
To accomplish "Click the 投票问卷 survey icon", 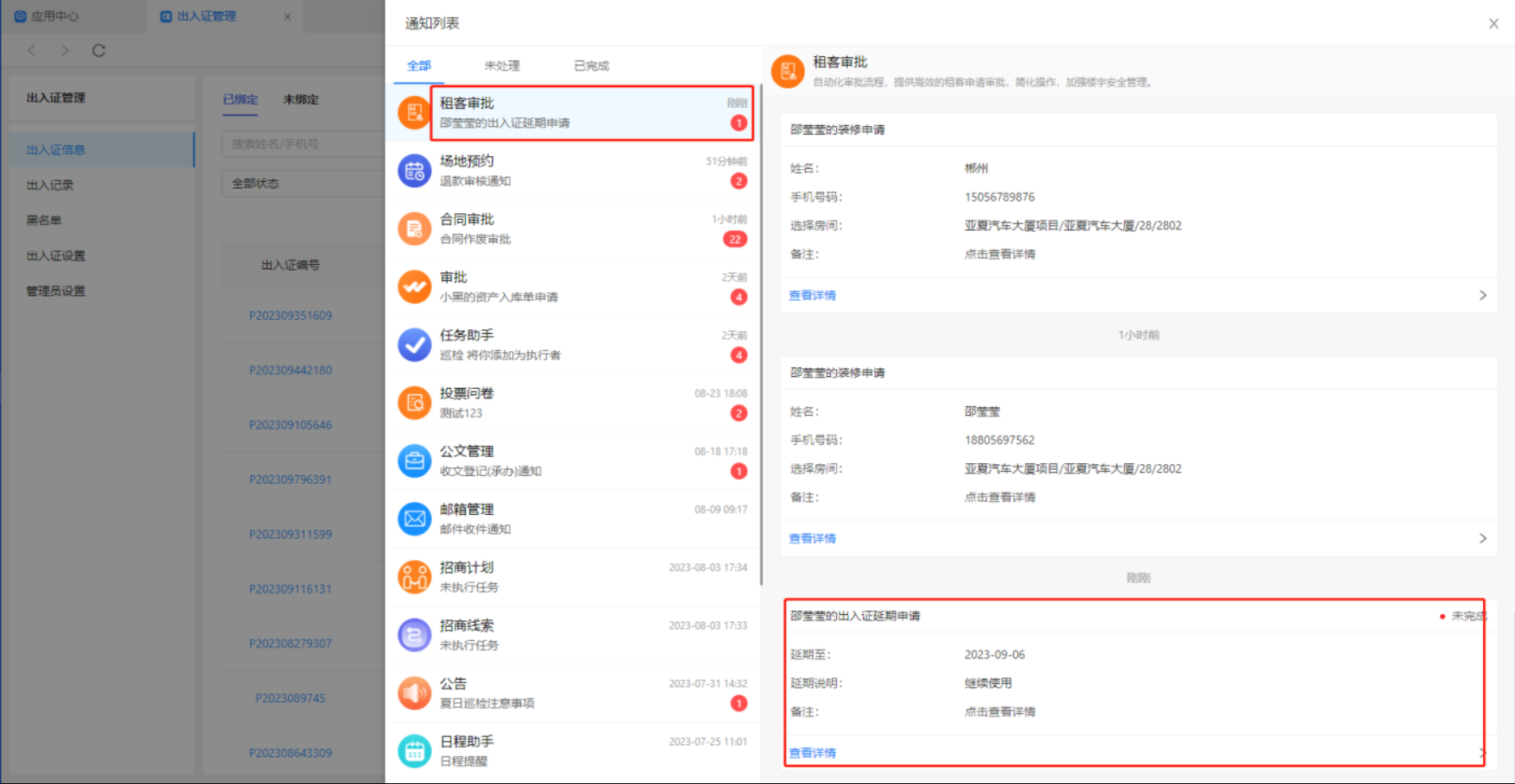I will tap(414, 403).
